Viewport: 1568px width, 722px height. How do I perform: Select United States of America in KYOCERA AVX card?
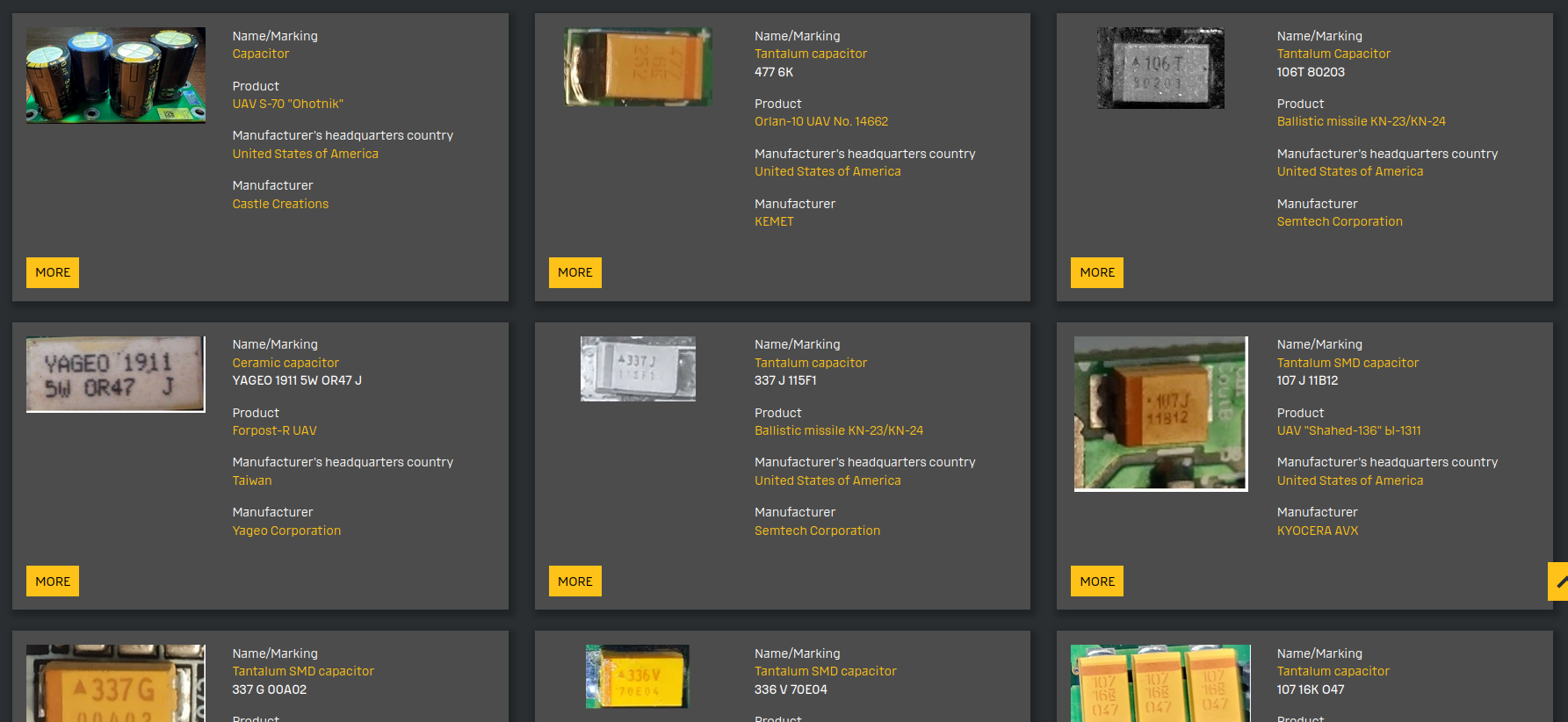(x=1350, y=480)
